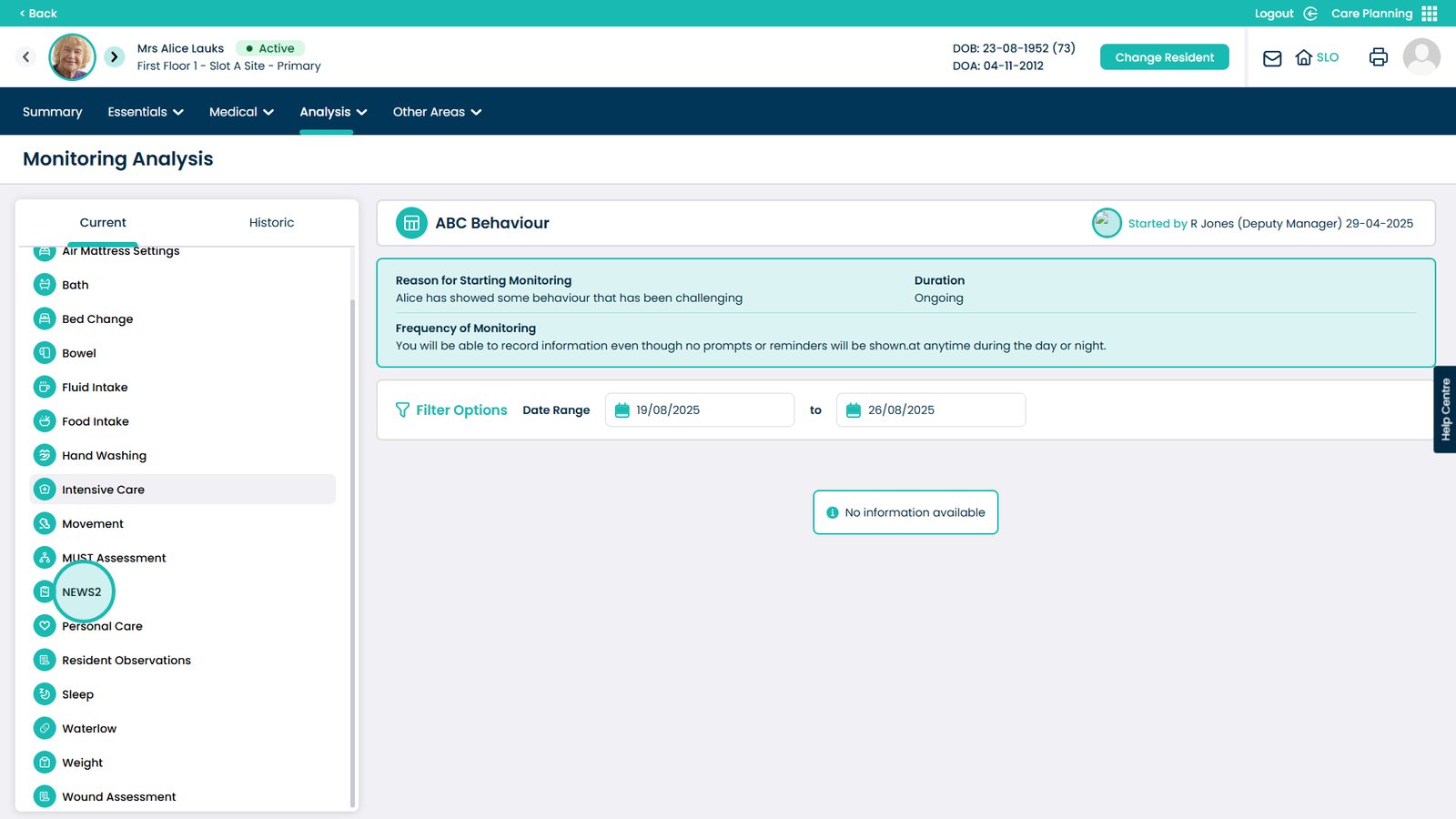Expand the Medical dropdown menu
Screen dimensions: 1456x819
(241, 112)
